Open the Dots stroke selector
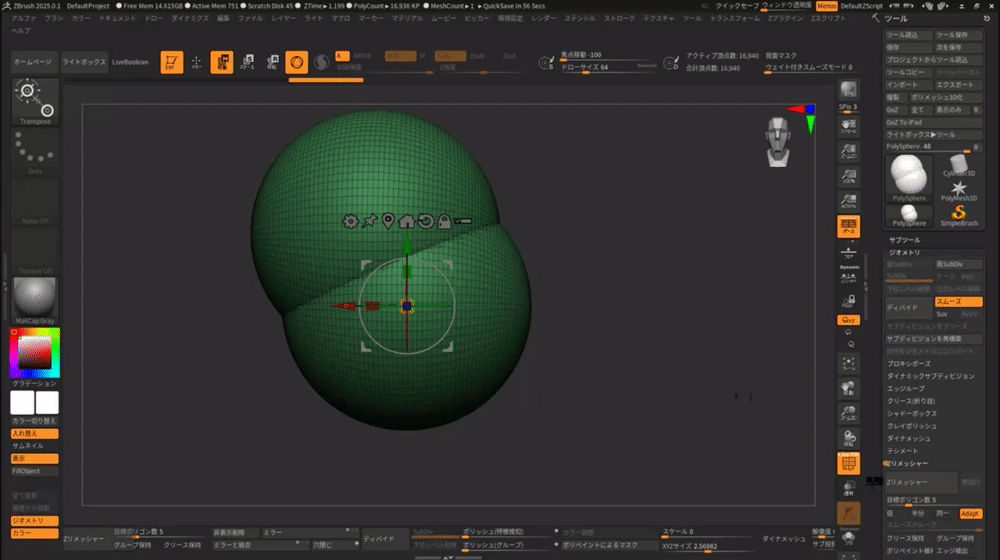 (x=35, y=152)
